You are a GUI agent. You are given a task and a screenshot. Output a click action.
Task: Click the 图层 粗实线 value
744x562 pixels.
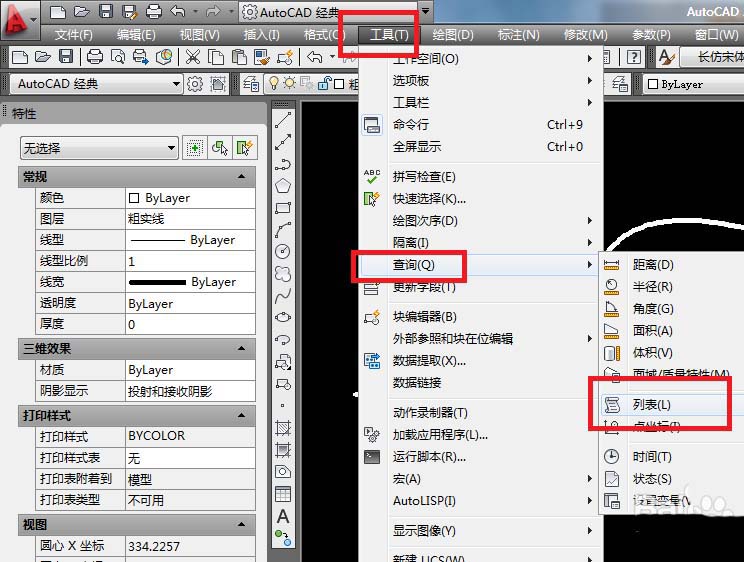tap(190, 219)
